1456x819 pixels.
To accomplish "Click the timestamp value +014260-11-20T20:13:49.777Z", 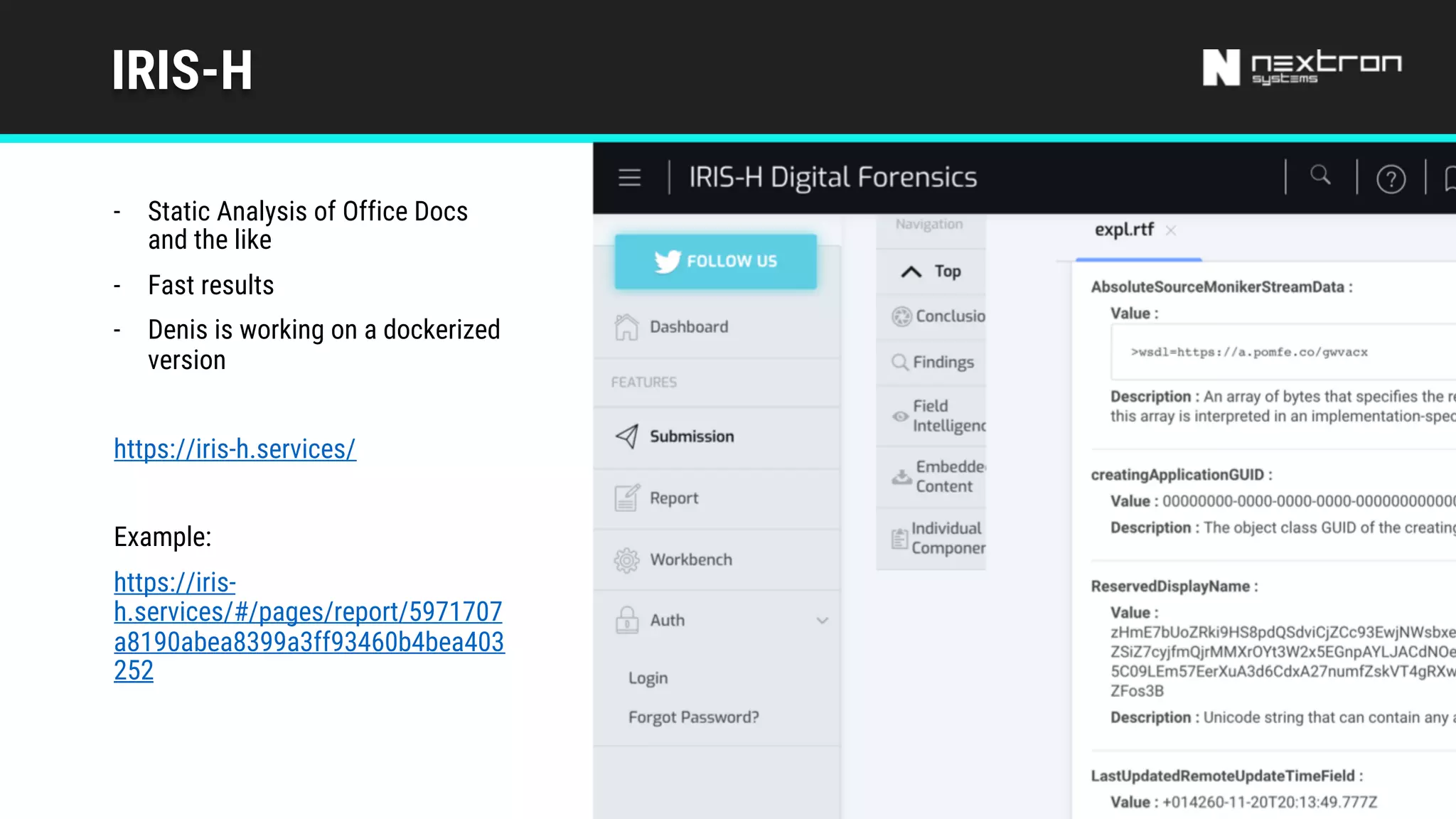I will pos(1270,803).
